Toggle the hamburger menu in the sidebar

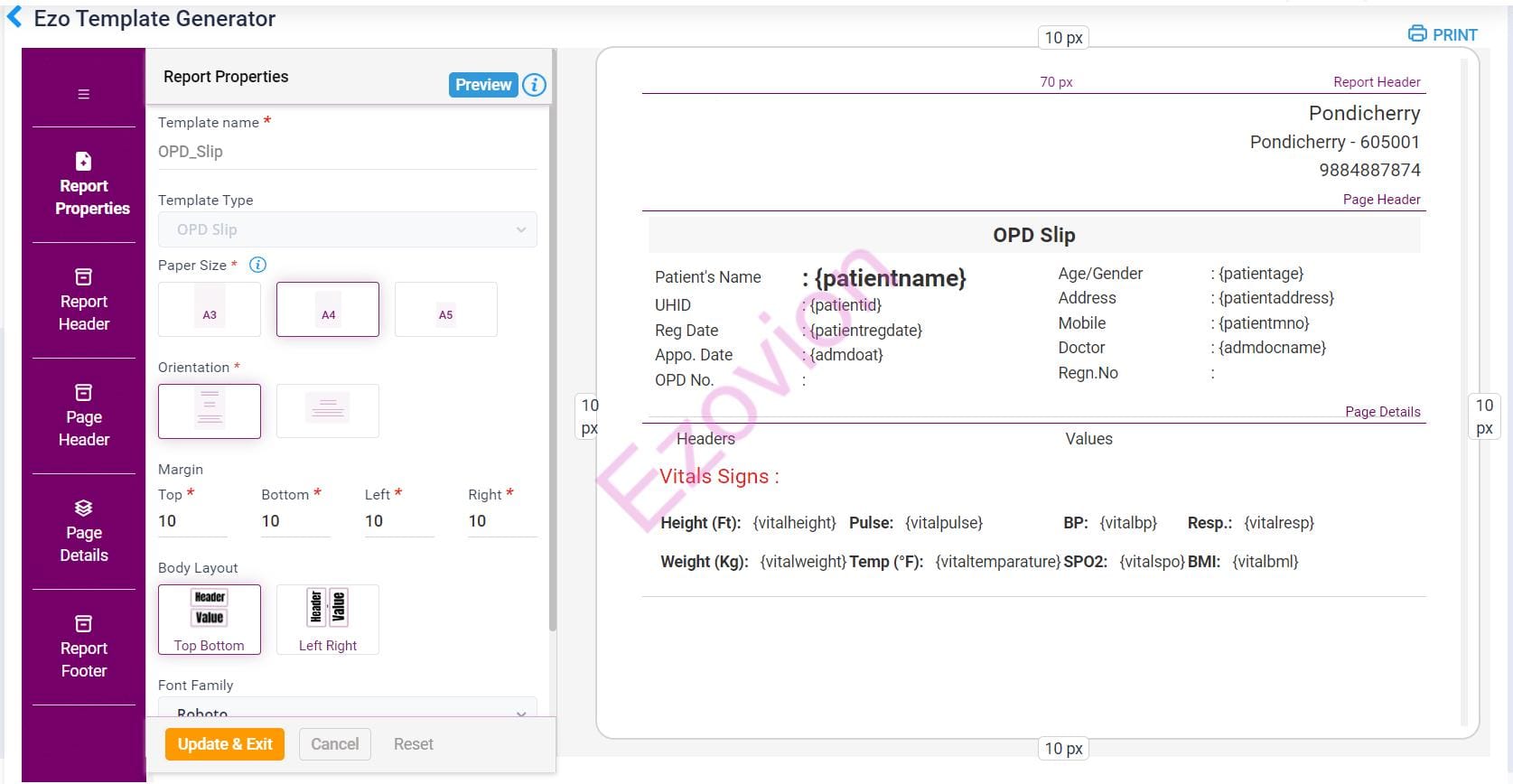[x=83, y=94]
